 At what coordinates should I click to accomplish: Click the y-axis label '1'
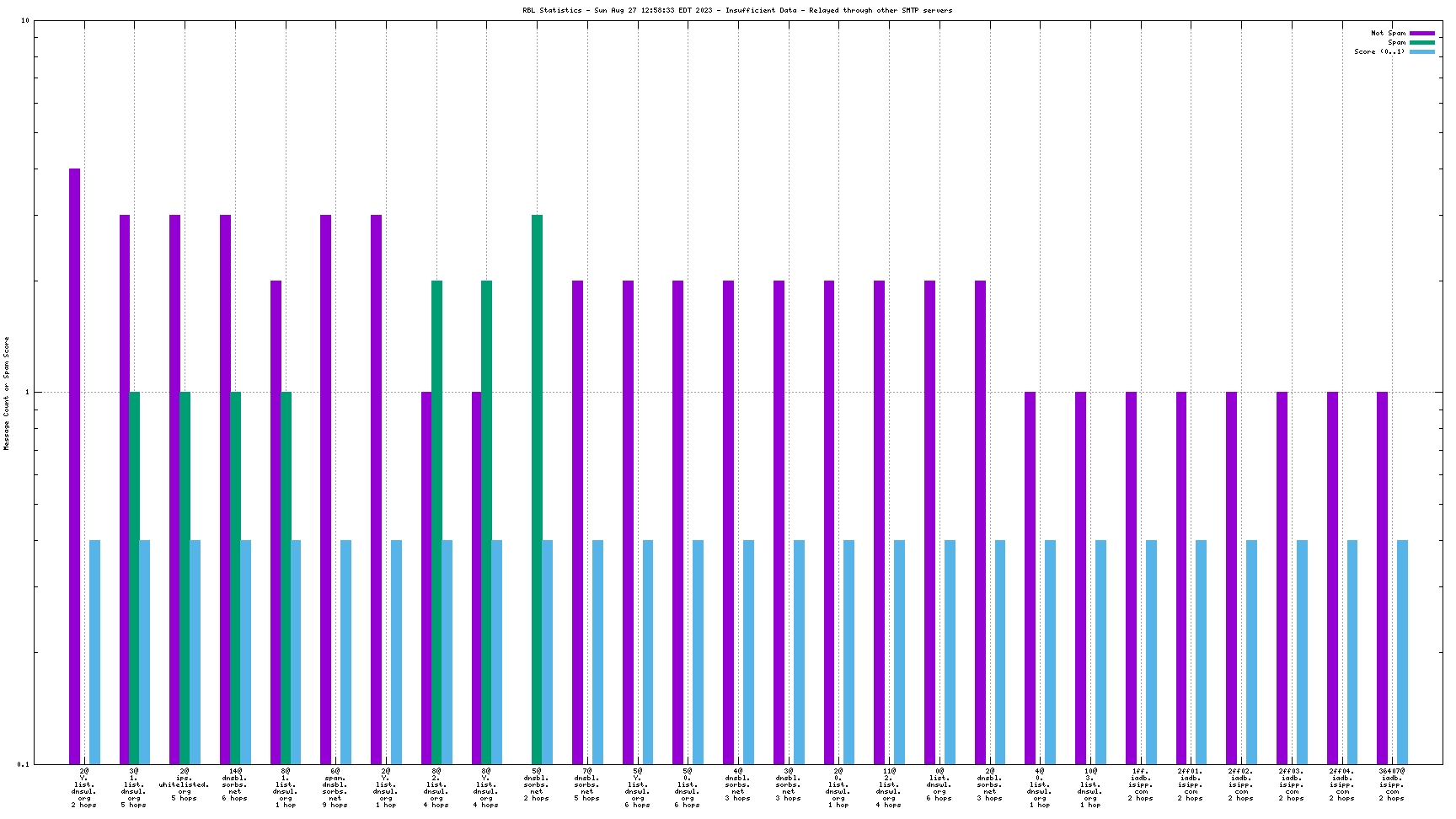tap(27, 393)
